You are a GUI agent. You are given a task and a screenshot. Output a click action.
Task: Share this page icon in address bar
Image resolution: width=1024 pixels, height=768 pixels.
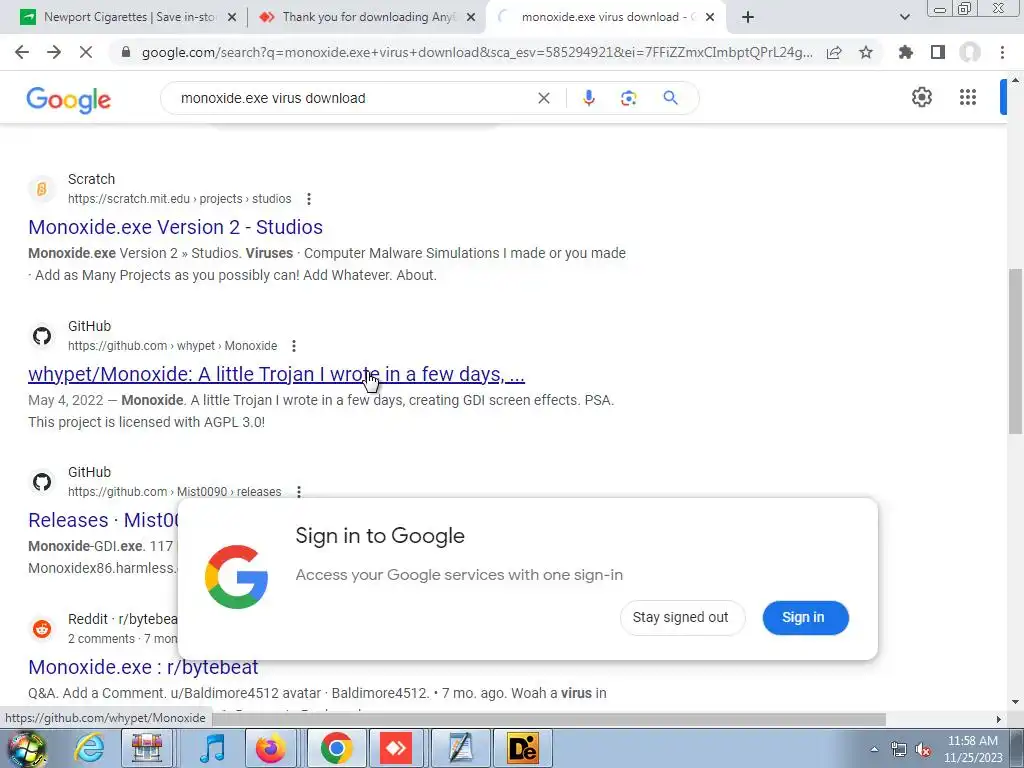[x=834, y=52]
